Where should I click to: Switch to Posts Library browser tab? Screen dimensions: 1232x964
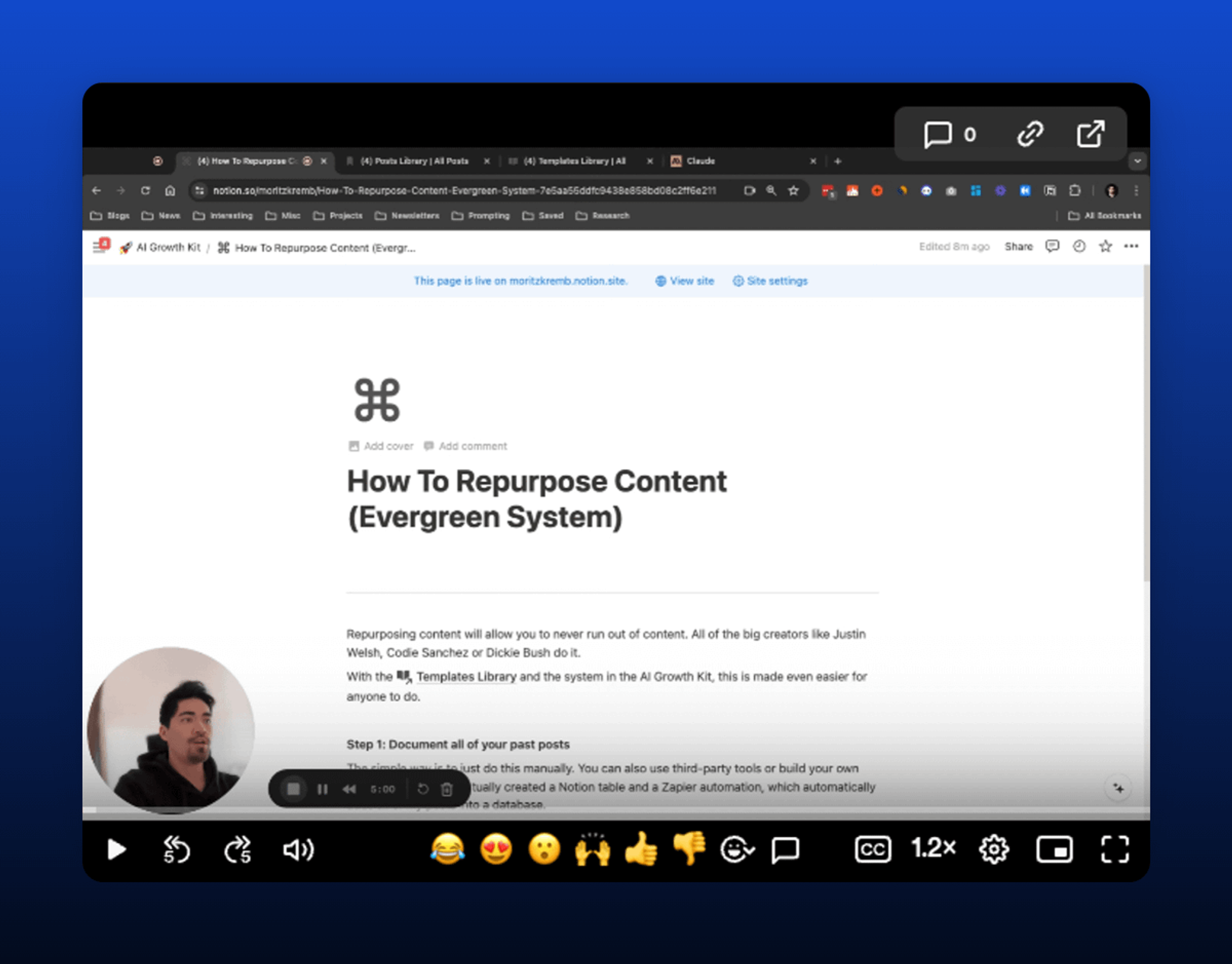[x=414, y=161]
